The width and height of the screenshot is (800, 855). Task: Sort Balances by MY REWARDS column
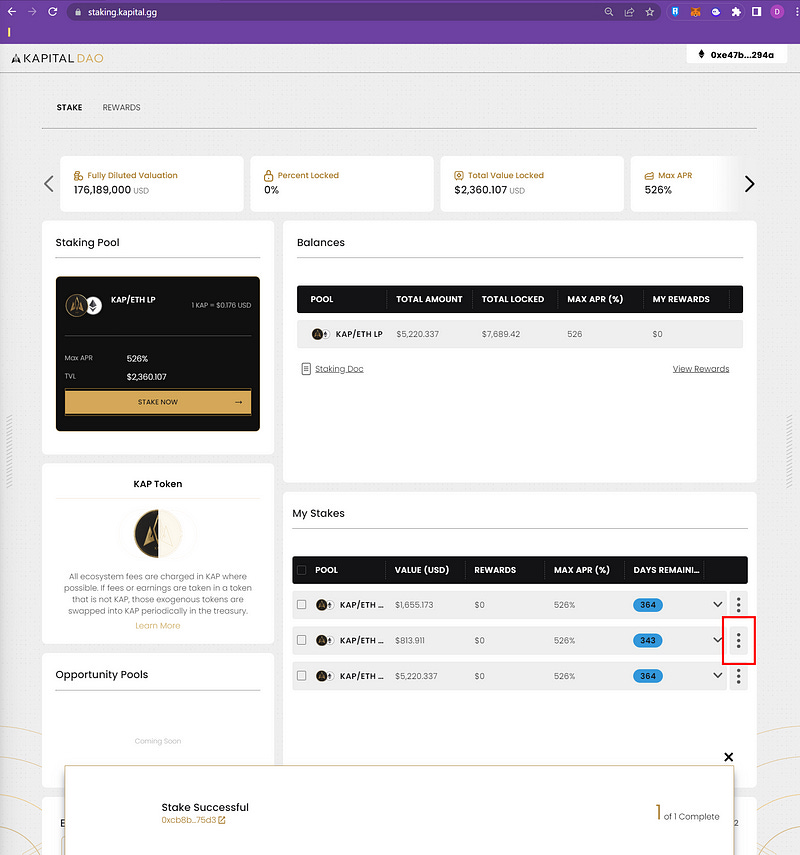(681, 299)
